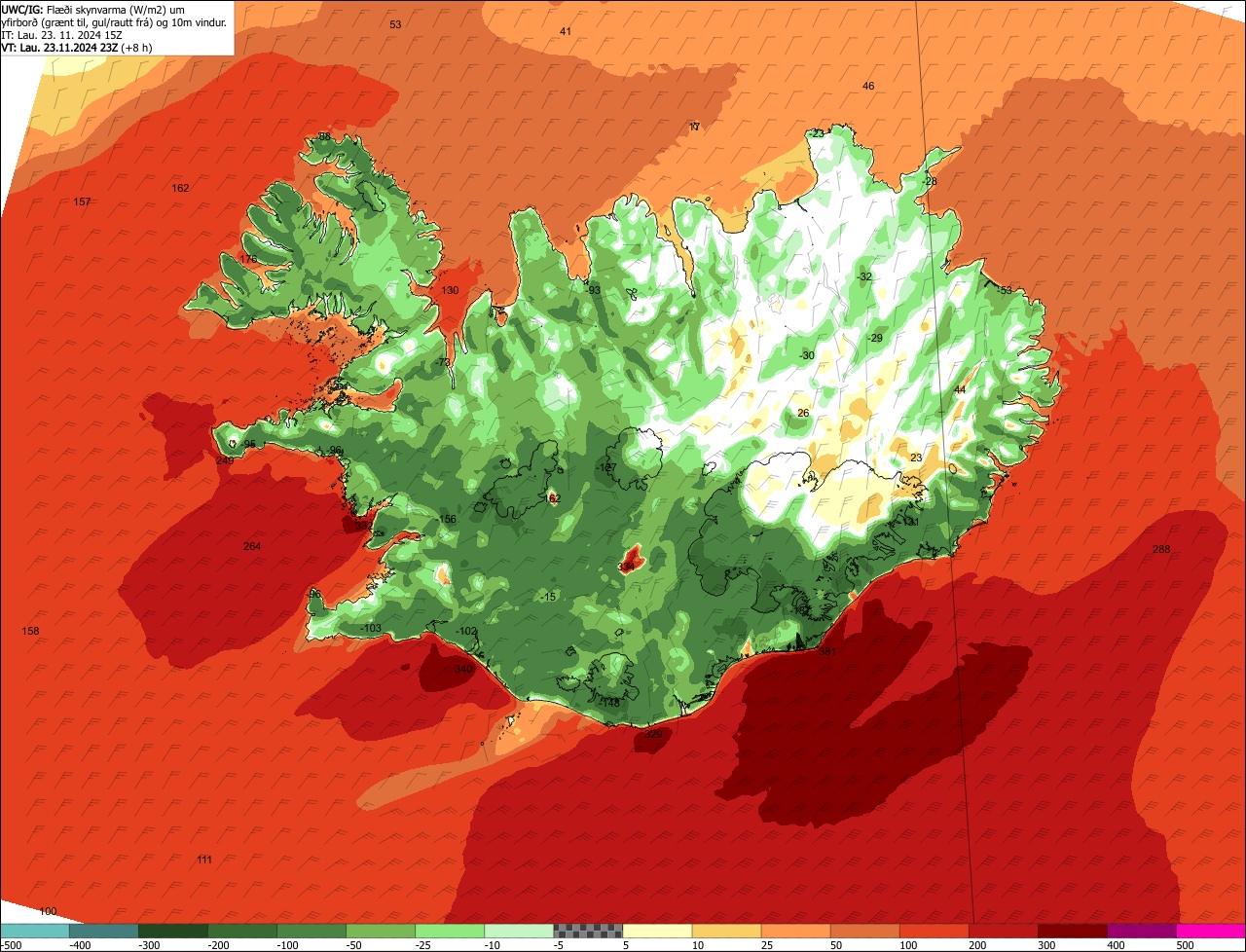Click the map value -103 on Reykjanes peninsula

click(371, 629)
